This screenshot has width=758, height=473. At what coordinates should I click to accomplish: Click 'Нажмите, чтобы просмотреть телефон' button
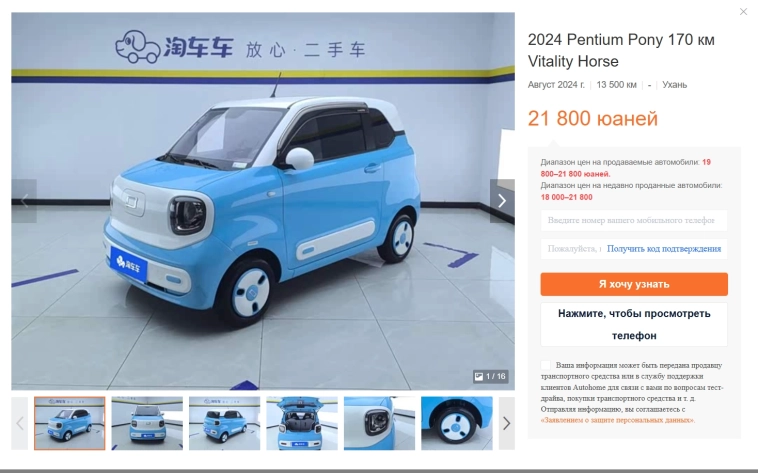point(634,325)
